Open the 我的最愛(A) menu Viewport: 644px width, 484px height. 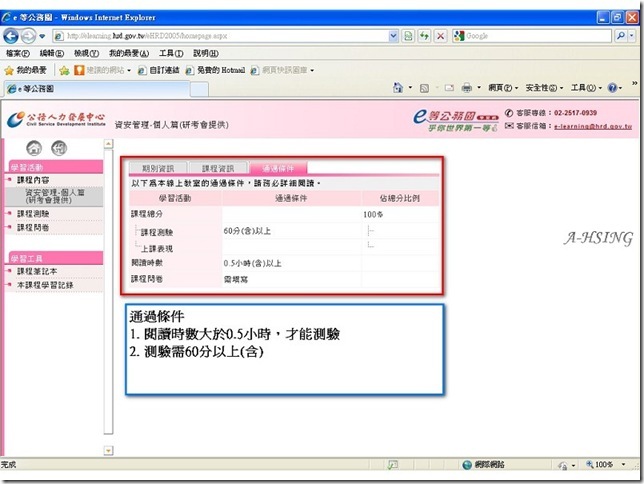click(x=129, y=53)
